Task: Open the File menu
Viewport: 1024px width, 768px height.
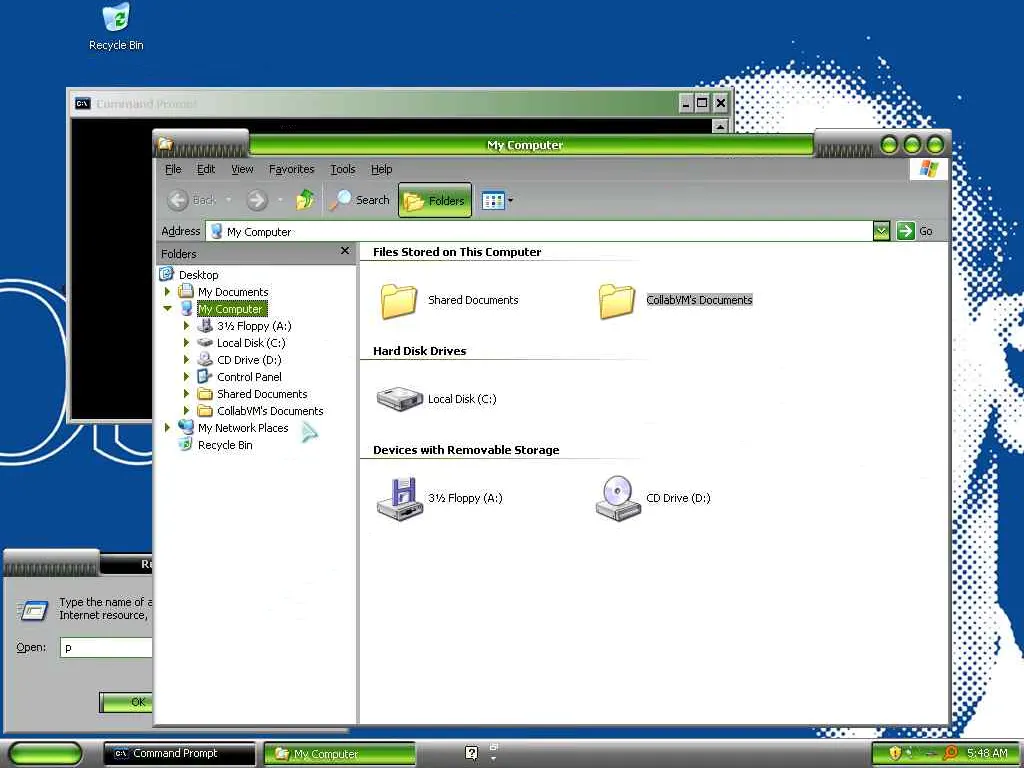Action: click(173, 169)
